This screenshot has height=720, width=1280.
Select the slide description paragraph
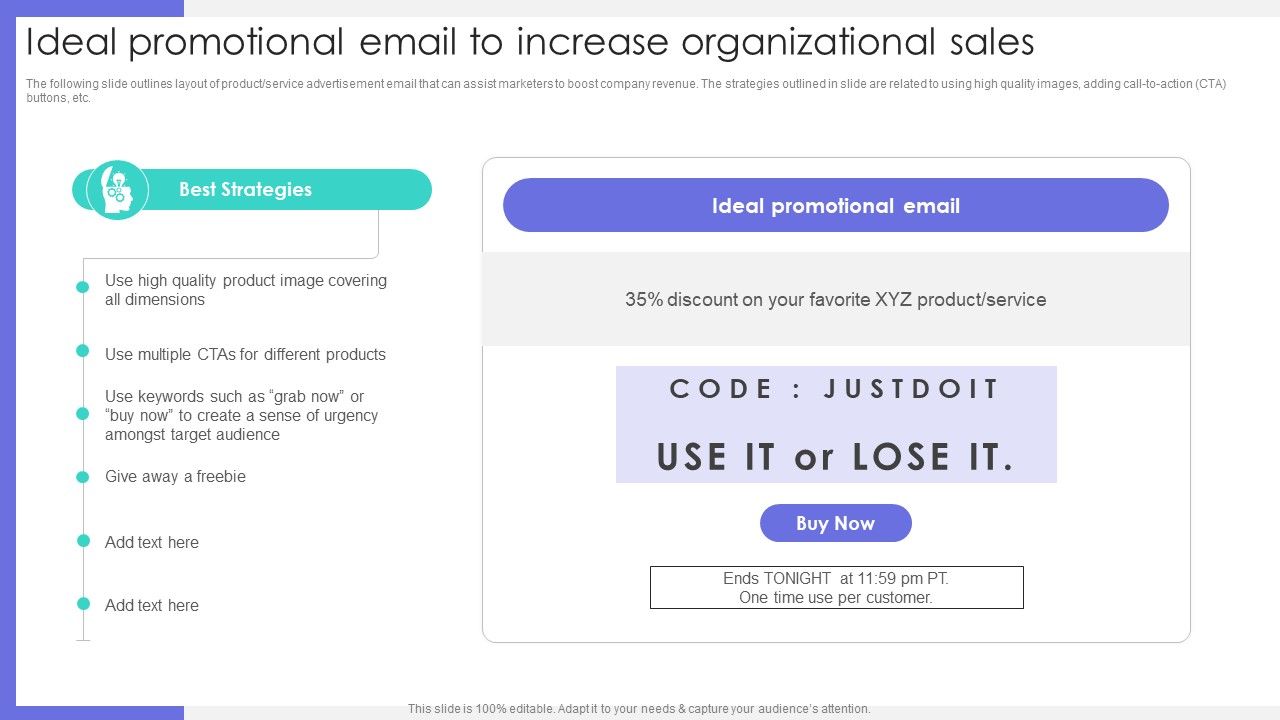(x=626, y=91)
